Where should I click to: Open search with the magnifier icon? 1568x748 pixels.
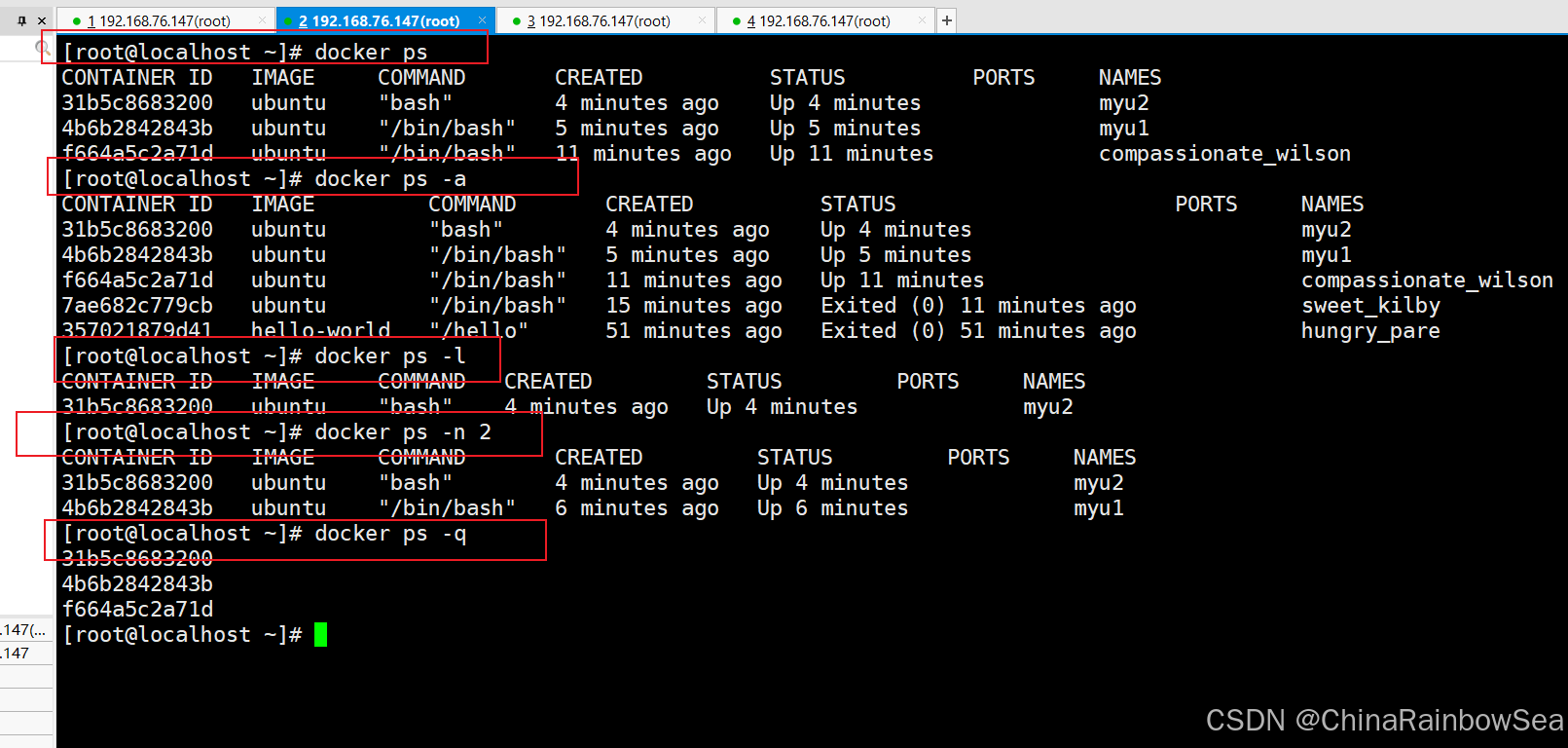[x=43, y=46]
